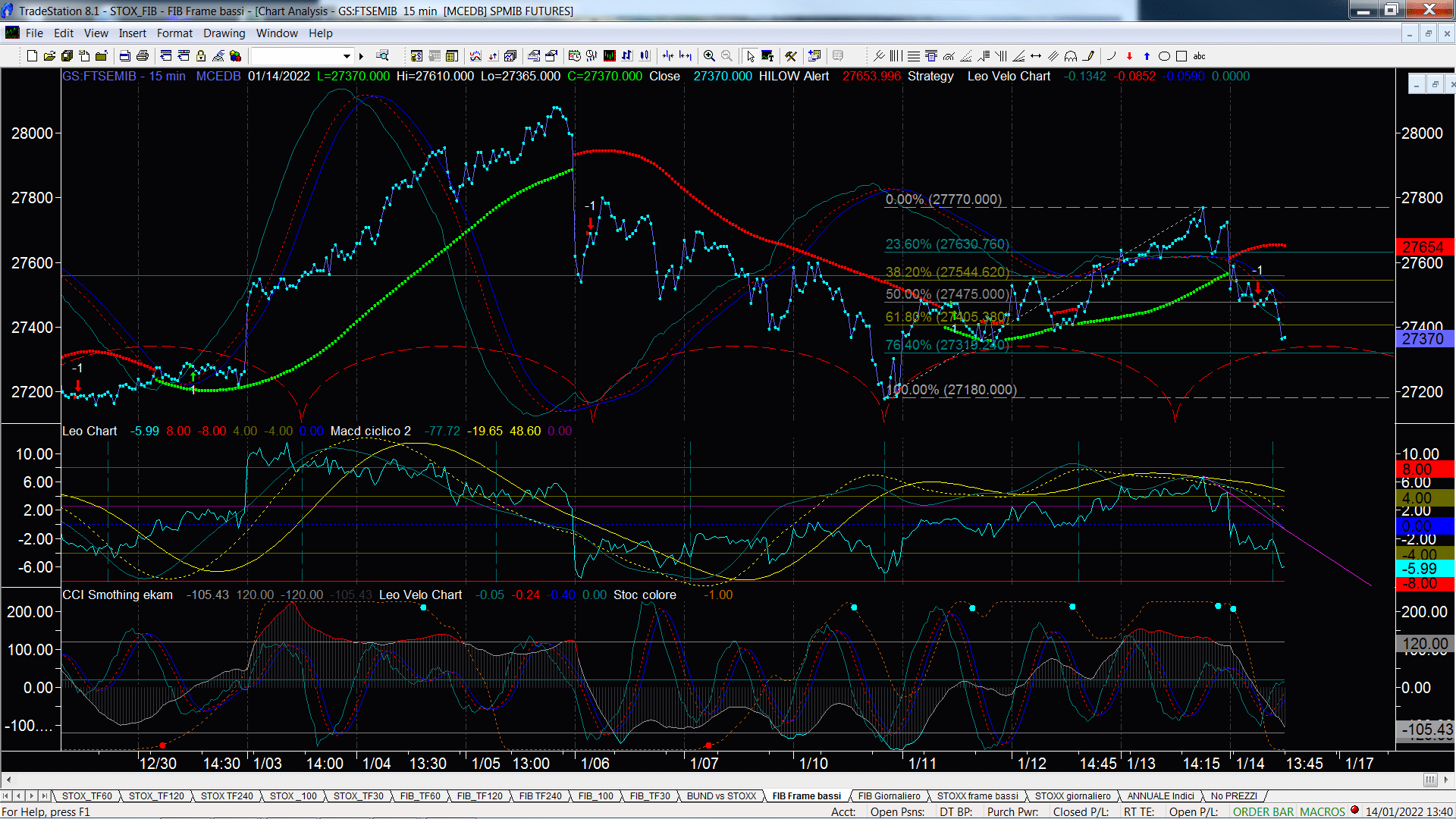The height and width of the screenshot is (819, 1456).
Task: Switch to the STOX_TF60 workspace tab
Action: pyautogui.click(x=86, y=795)
